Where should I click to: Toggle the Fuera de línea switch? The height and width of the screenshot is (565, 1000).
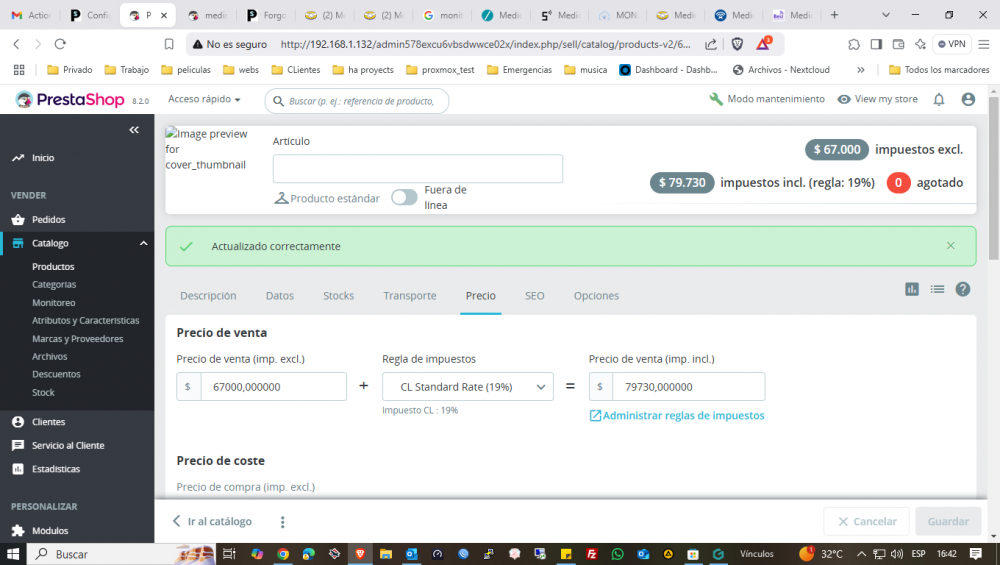(404, 198)
